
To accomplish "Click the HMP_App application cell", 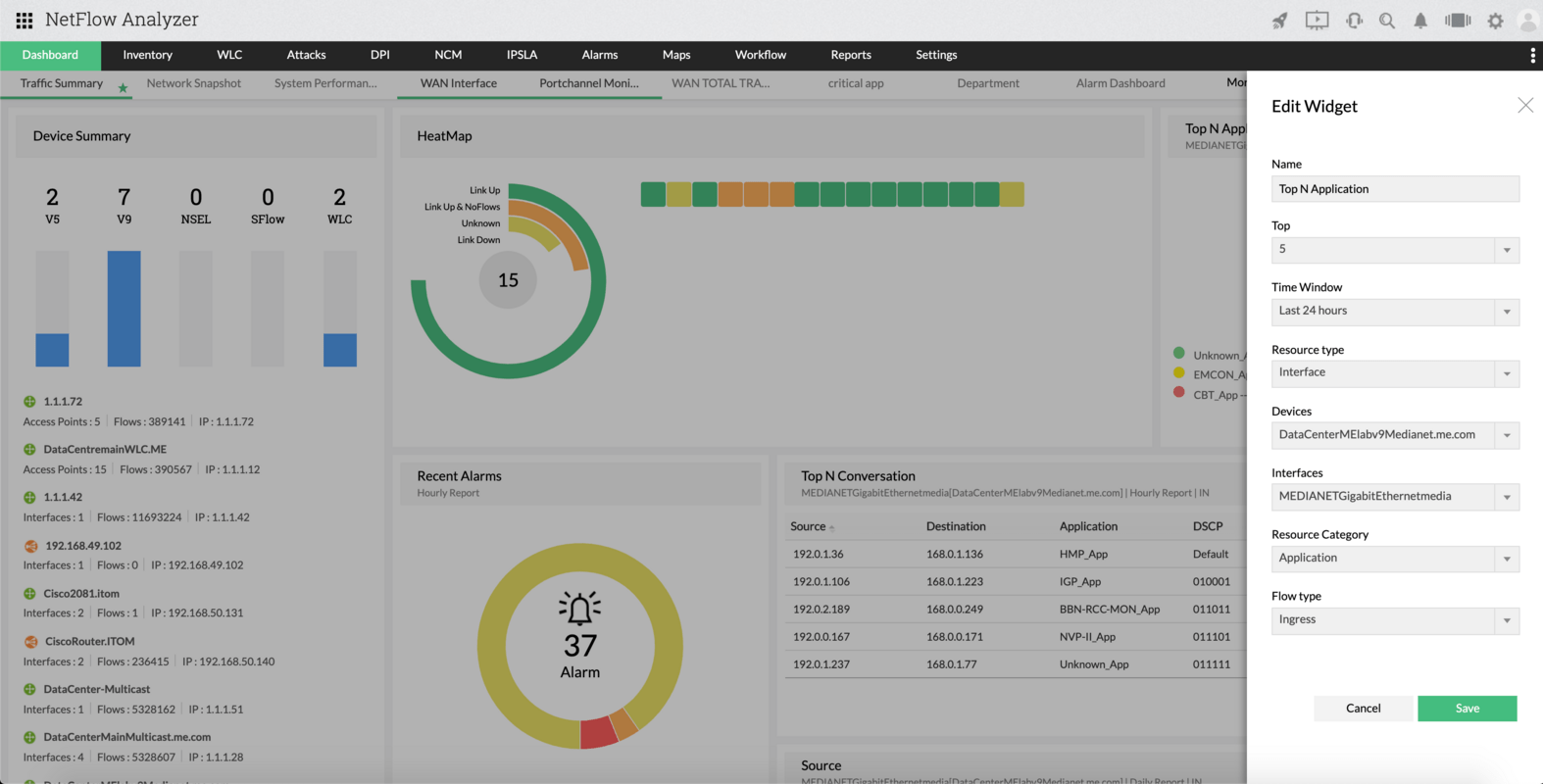I will point(1083,555).
